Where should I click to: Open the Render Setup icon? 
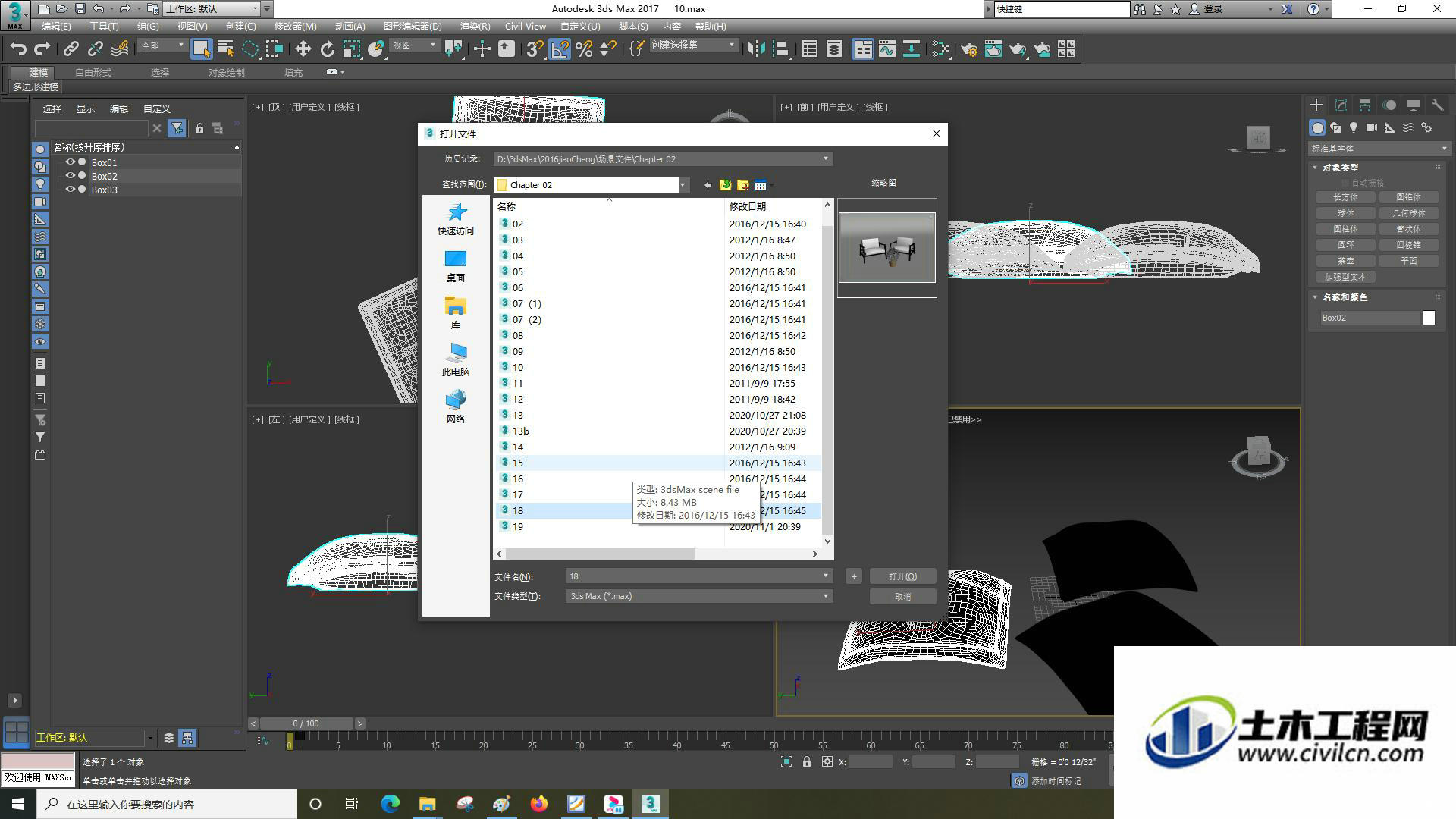969,49
